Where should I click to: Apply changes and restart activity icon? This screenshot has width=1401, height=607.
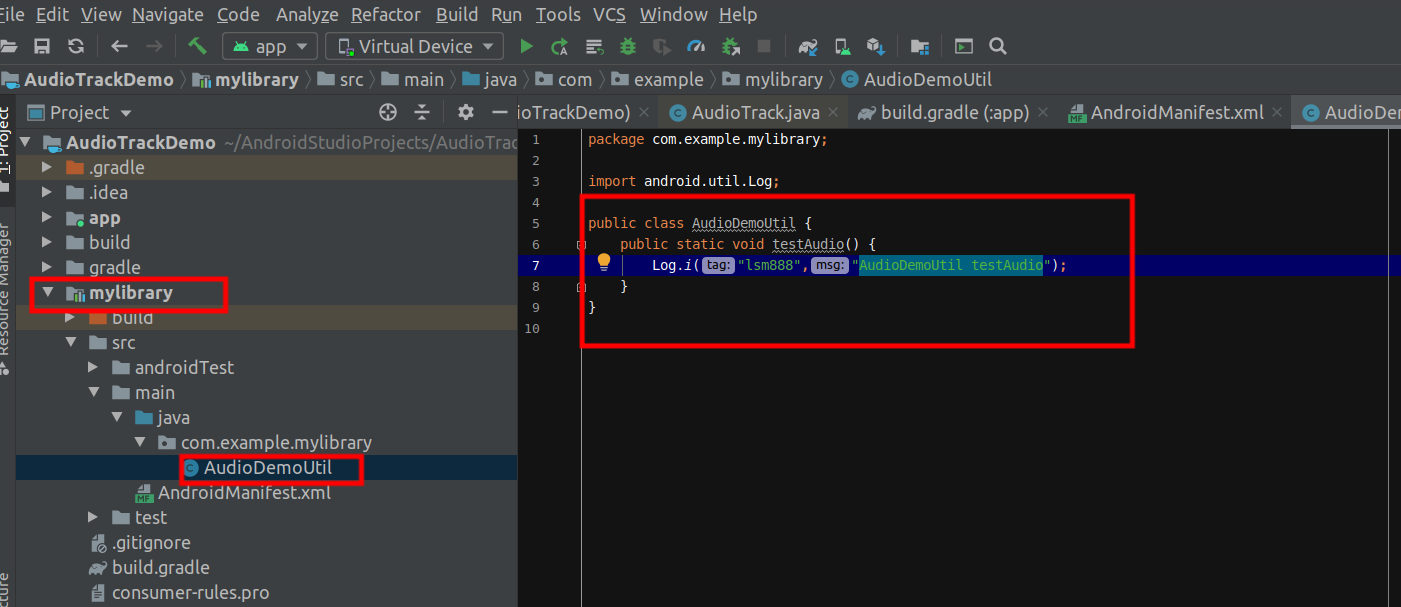pos(560,46)
